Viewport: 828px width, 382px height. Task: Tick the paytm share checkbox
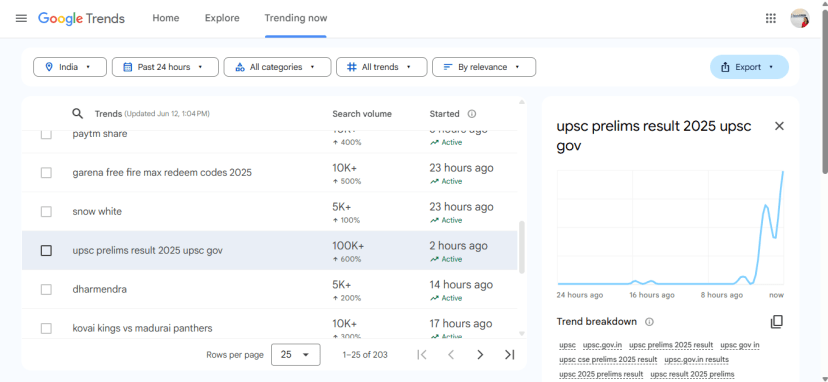(46, 134)
